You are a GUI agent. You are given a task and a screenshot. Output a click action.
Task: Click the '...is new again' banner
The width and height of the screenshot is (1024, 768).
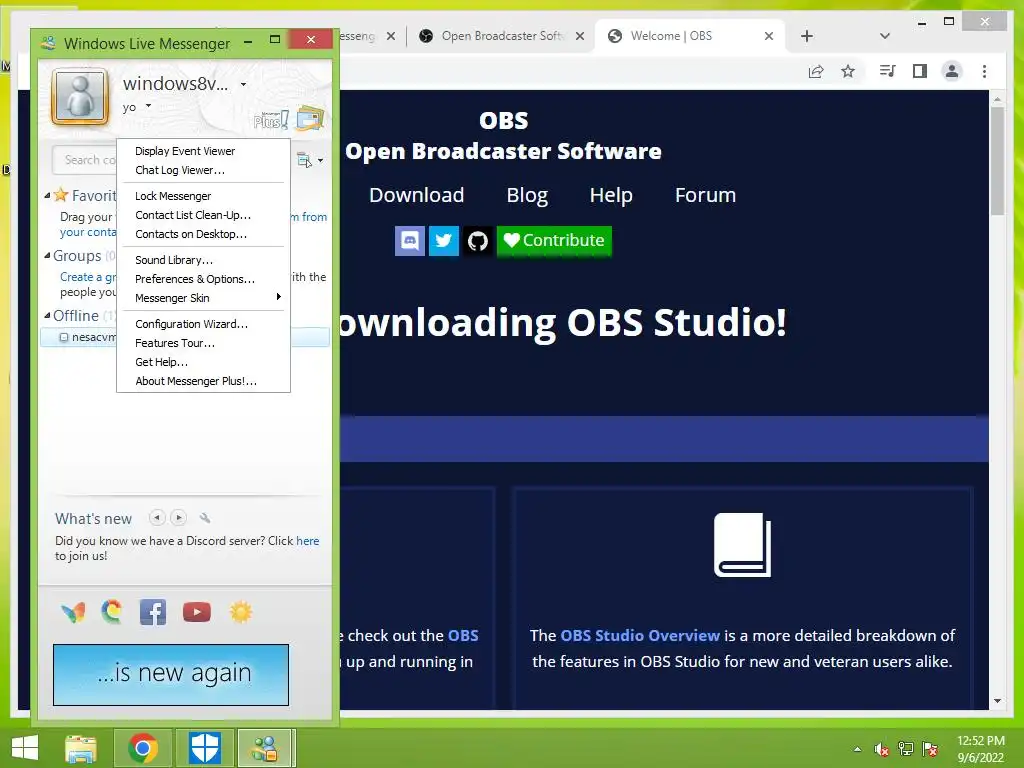171,675
